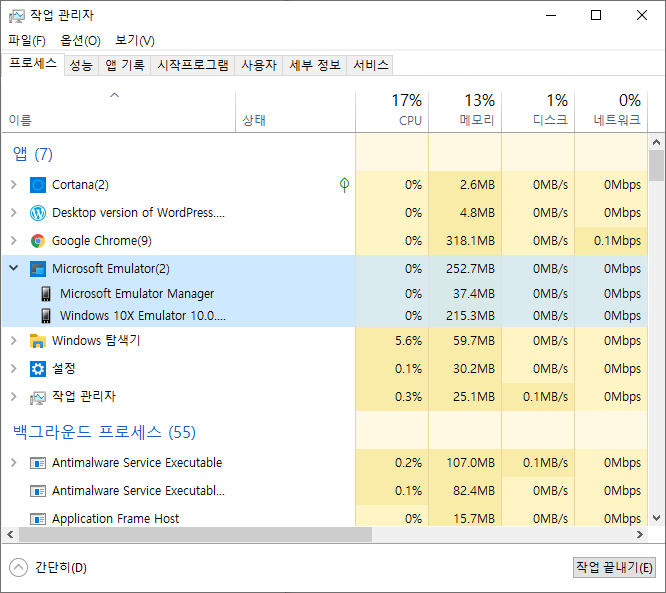Viewport: 666px width, 593px height.
Task: Switch to the 사용자 tab
Action: click(259, 65)
